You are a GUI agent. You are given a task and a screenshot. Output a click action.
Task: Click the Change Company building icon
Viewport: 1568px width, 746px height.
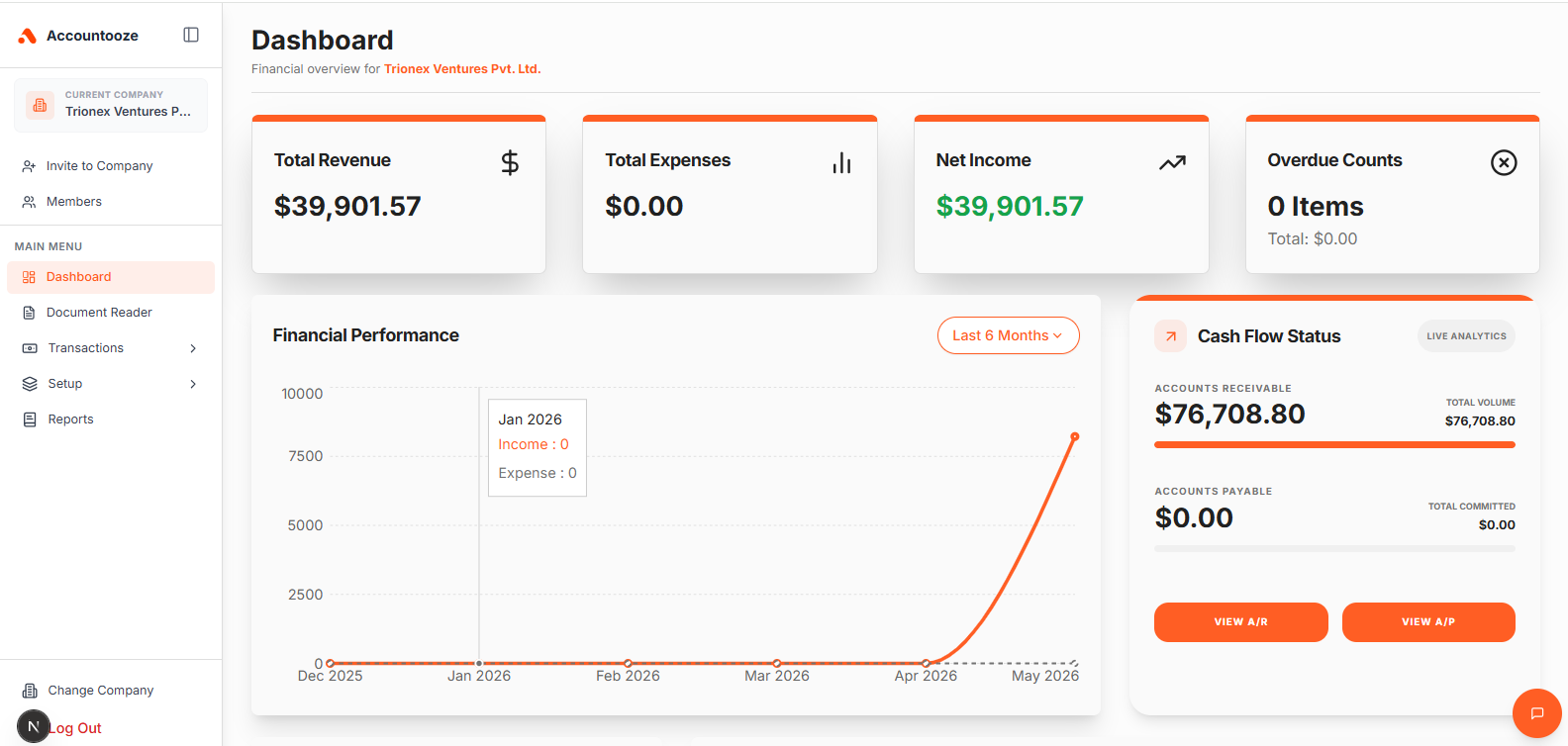click(x=30, y=691)
